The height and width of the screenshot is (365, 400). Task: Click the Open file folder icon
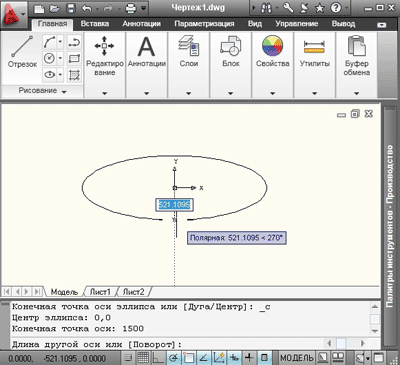pos(55,8)
